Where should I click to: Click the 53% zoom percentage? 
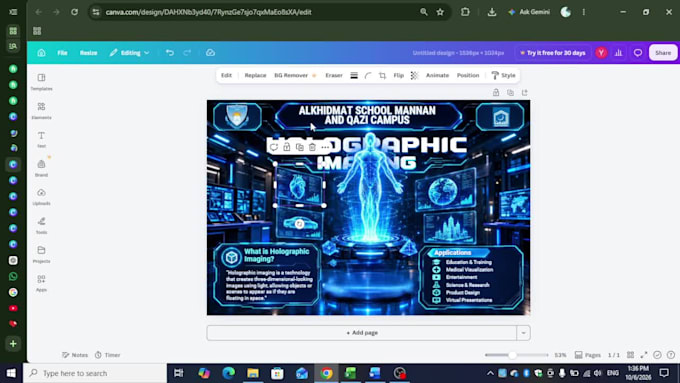point(560,355)
